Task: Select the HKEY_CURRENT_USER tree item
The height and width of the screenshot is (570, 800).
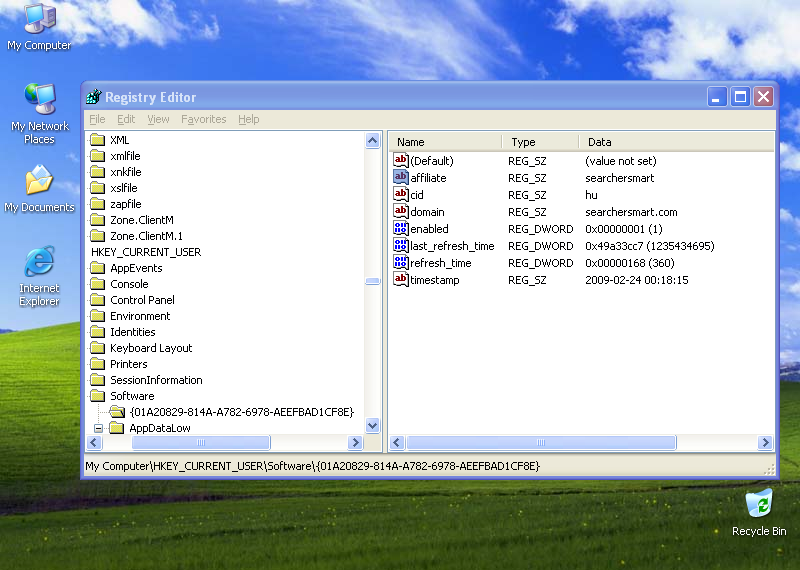Action: pyautogui.click(x=146, y=252)
